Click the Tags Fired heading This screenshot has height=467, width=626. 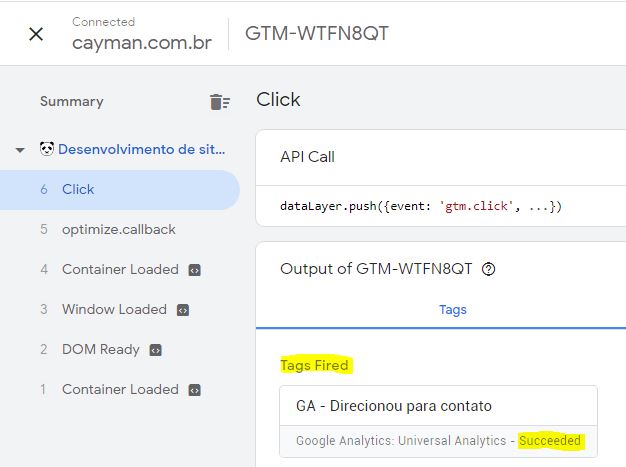pos(314,365)
